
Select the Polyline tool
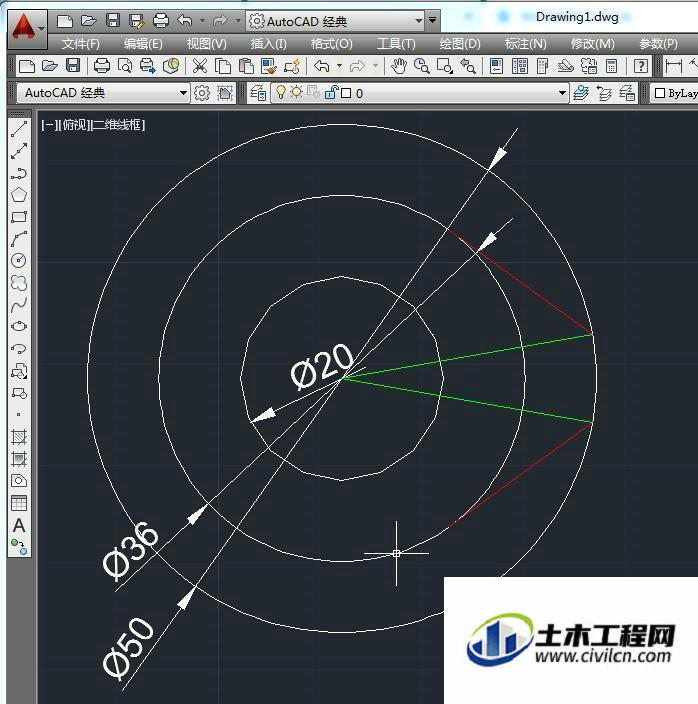click(x=19, y=173)
